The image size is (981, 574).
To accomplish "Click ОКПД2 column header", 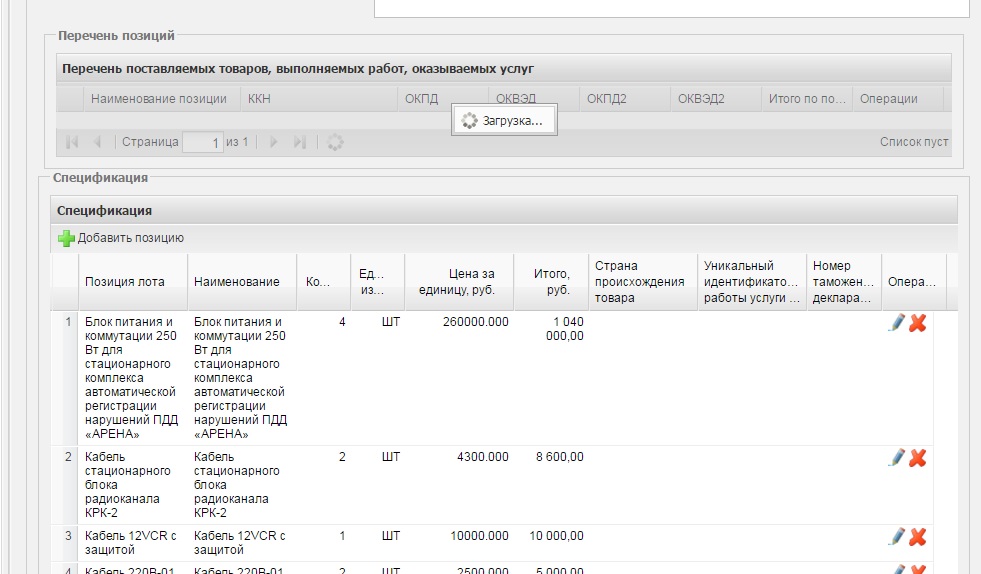I will click(x=625, y=99).
